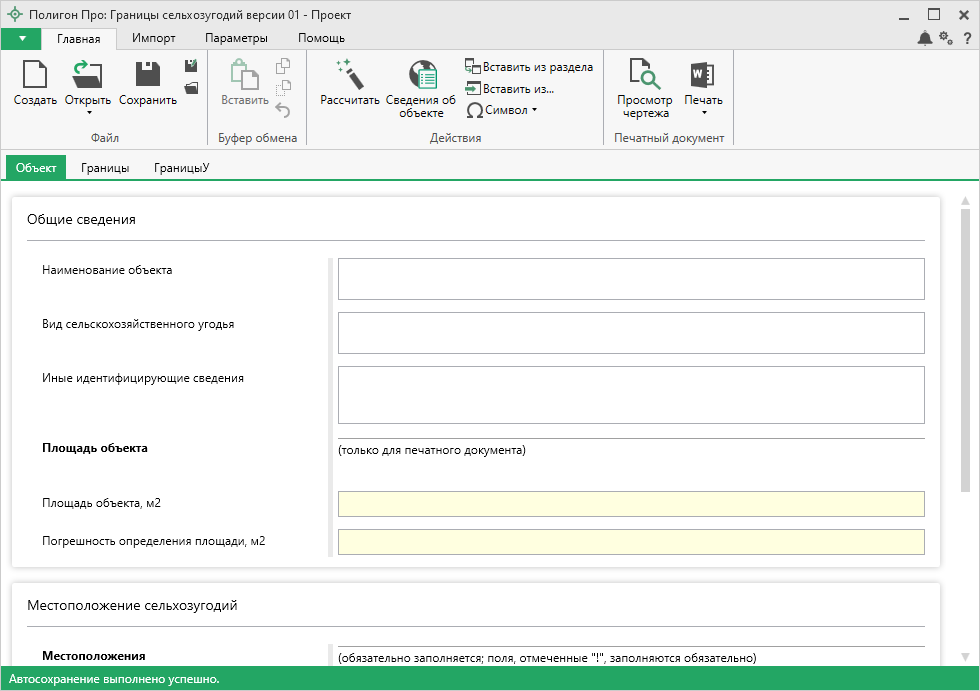Viewport: 980px width, 691px height.
Task: Expand the Символ dropdown
Action: click(x=503, y=110)
